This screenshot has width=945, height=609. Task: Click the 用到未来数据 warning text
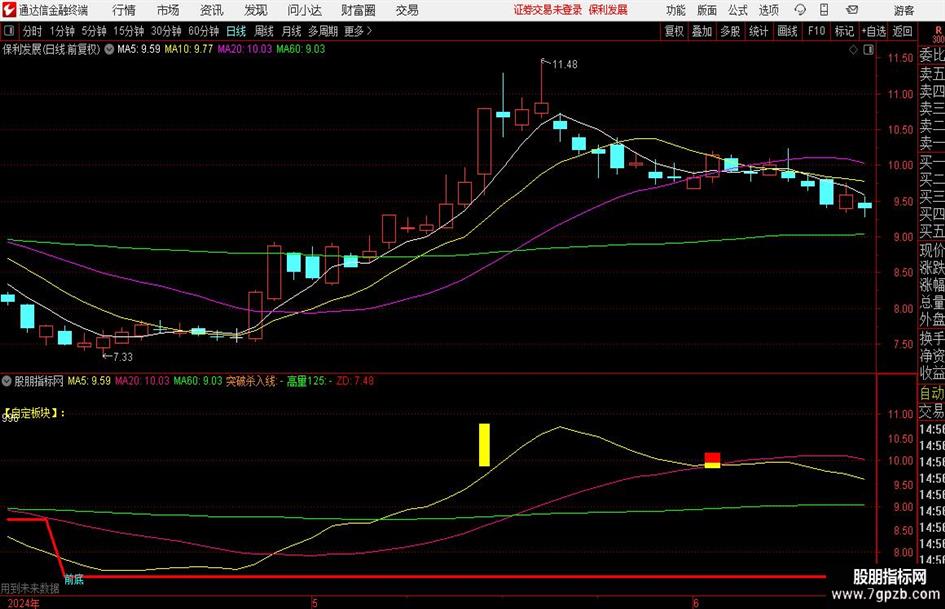point(30,588)
